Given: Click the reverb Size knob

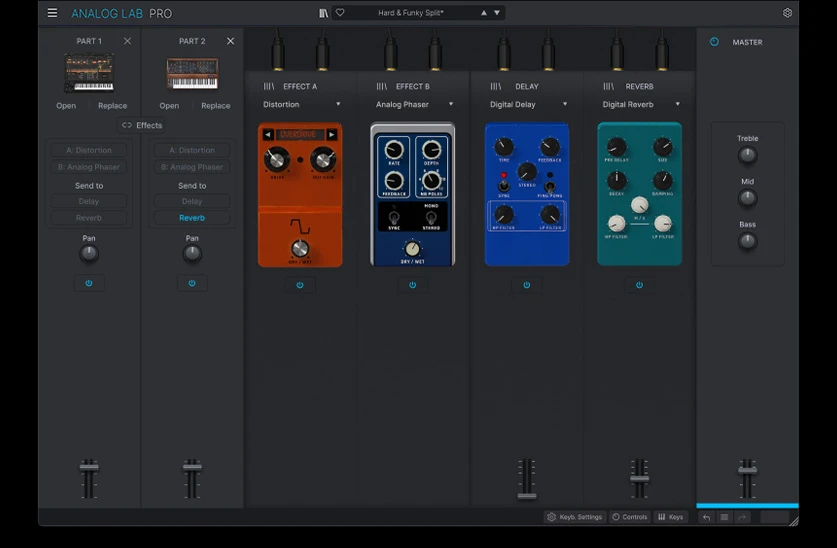Looking at the screenshot, I should pyautogui.click(x=662, y=146).
